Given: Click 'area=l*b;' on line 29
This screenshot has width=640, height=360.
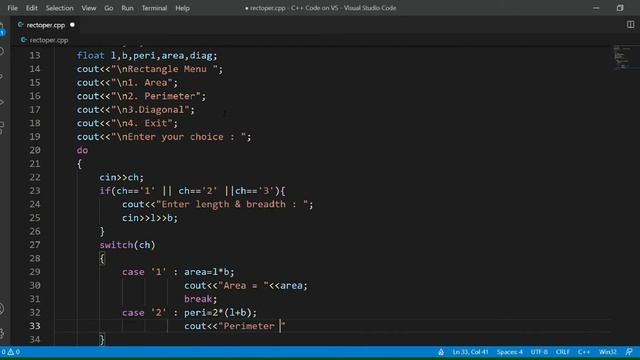Looking at the screenshot, I should (209, 272).
